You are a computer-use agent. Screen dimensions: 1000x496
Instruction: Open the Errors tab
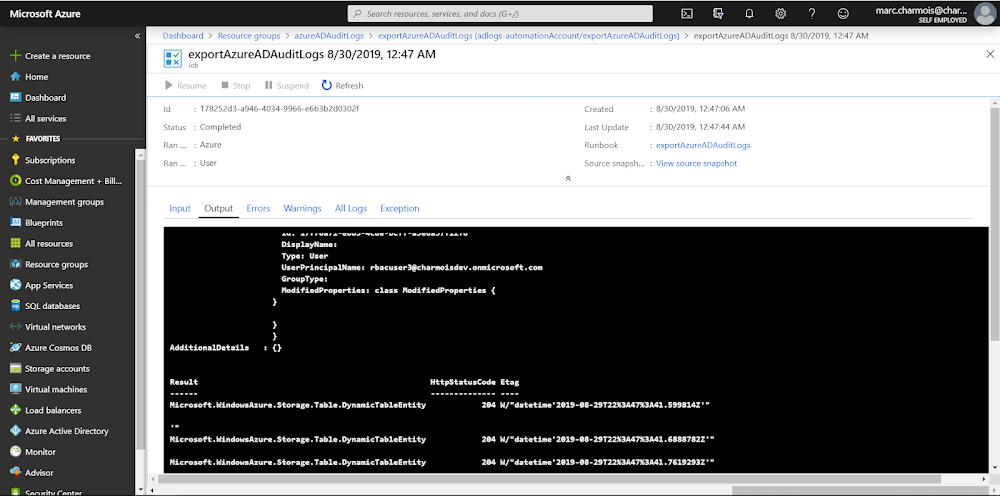coord(258,208)
